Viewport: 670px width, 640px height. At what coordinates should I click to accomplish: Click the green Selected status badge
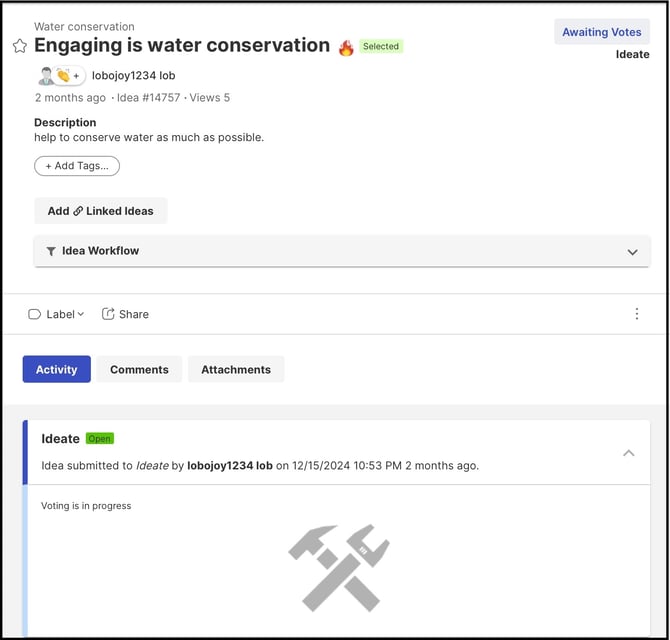(x=381, y=47)
